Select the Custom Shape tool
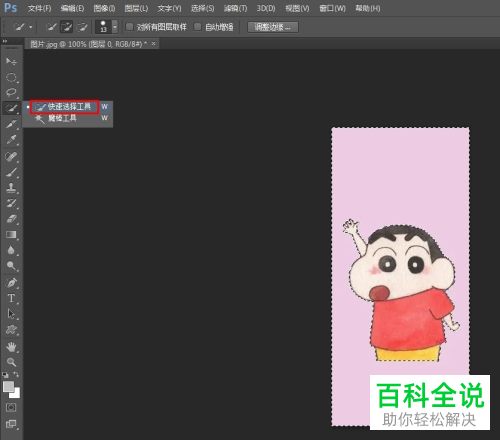The width and height of the screenshot is (500, 440). point(11,330)
